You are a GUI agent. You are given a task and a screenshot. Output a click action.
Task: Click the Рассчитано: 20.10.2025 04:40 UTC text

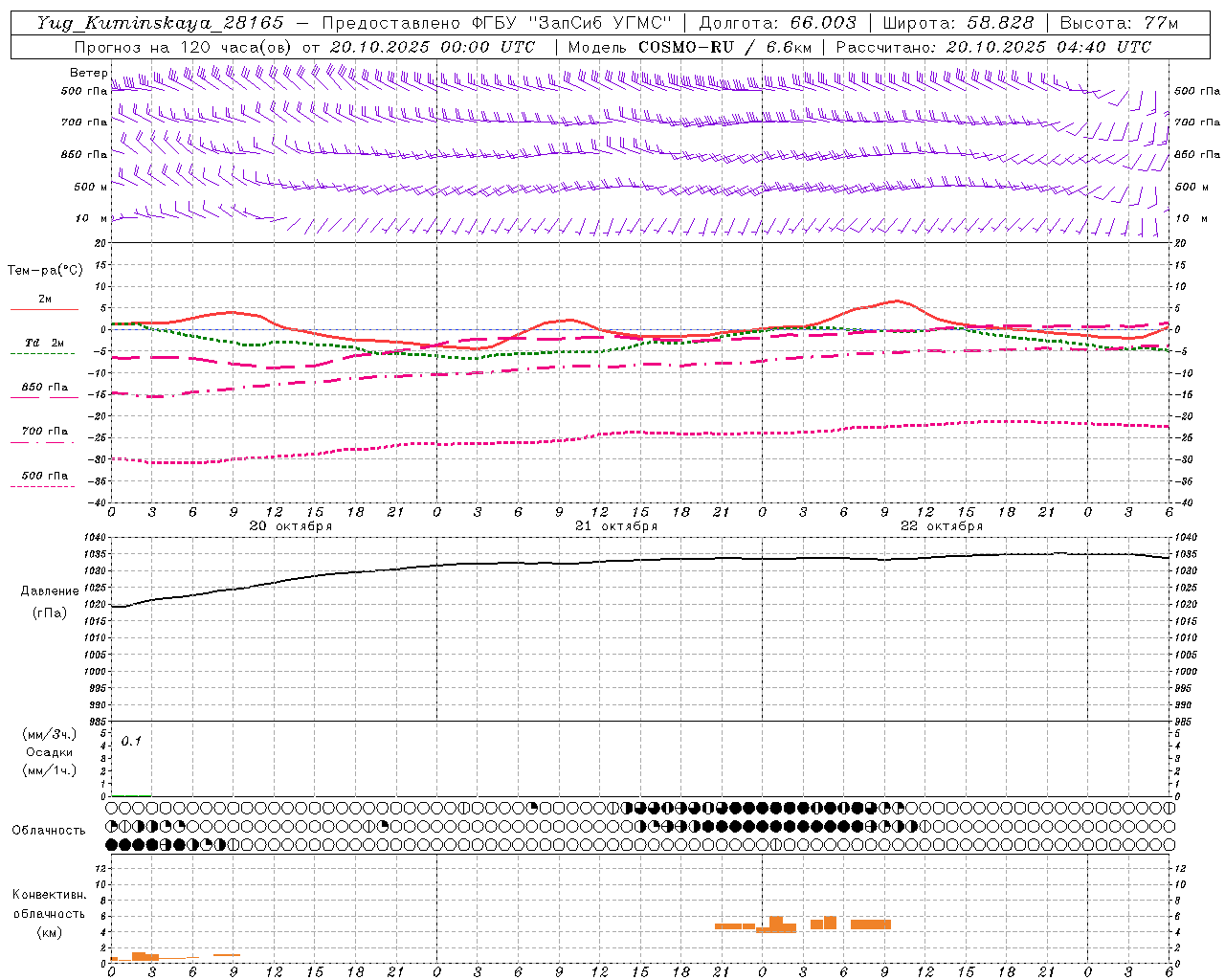[x=993, y=47]
